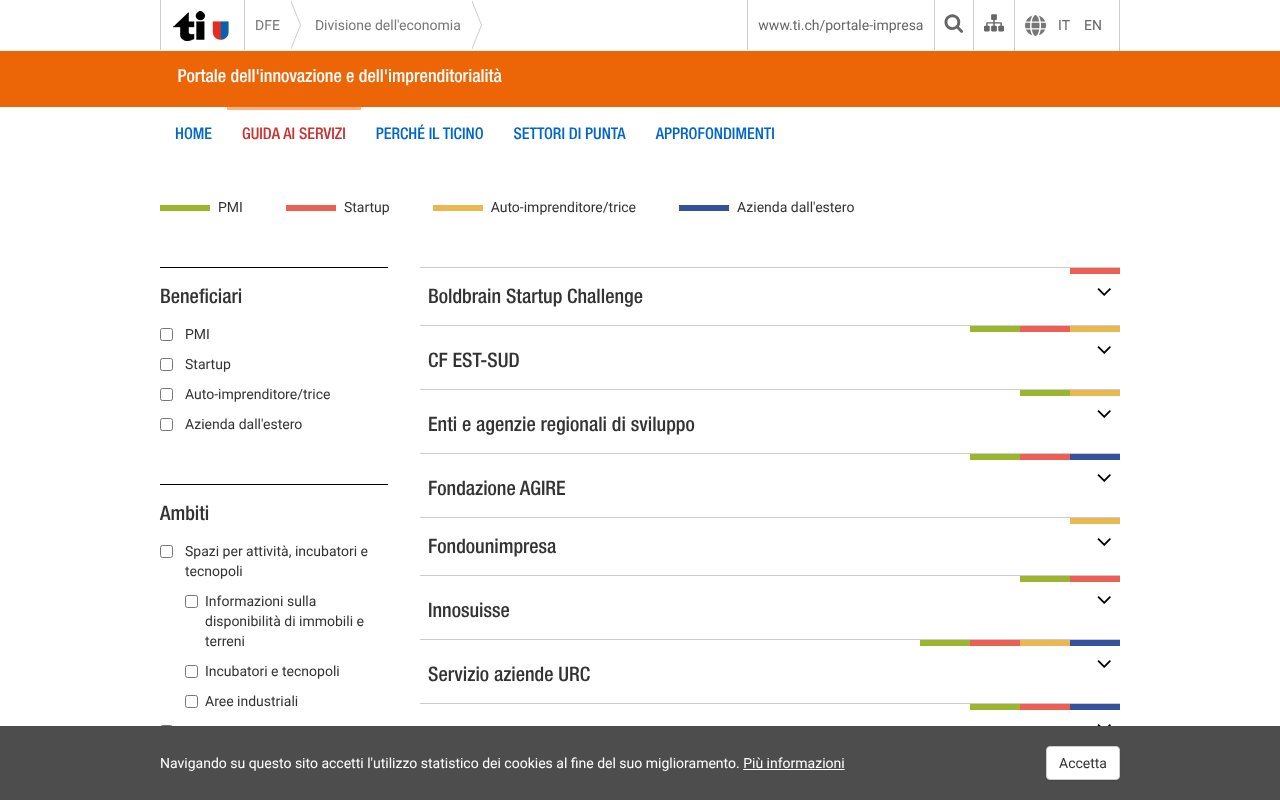Click the globe language icon

tap(1035, 25)
